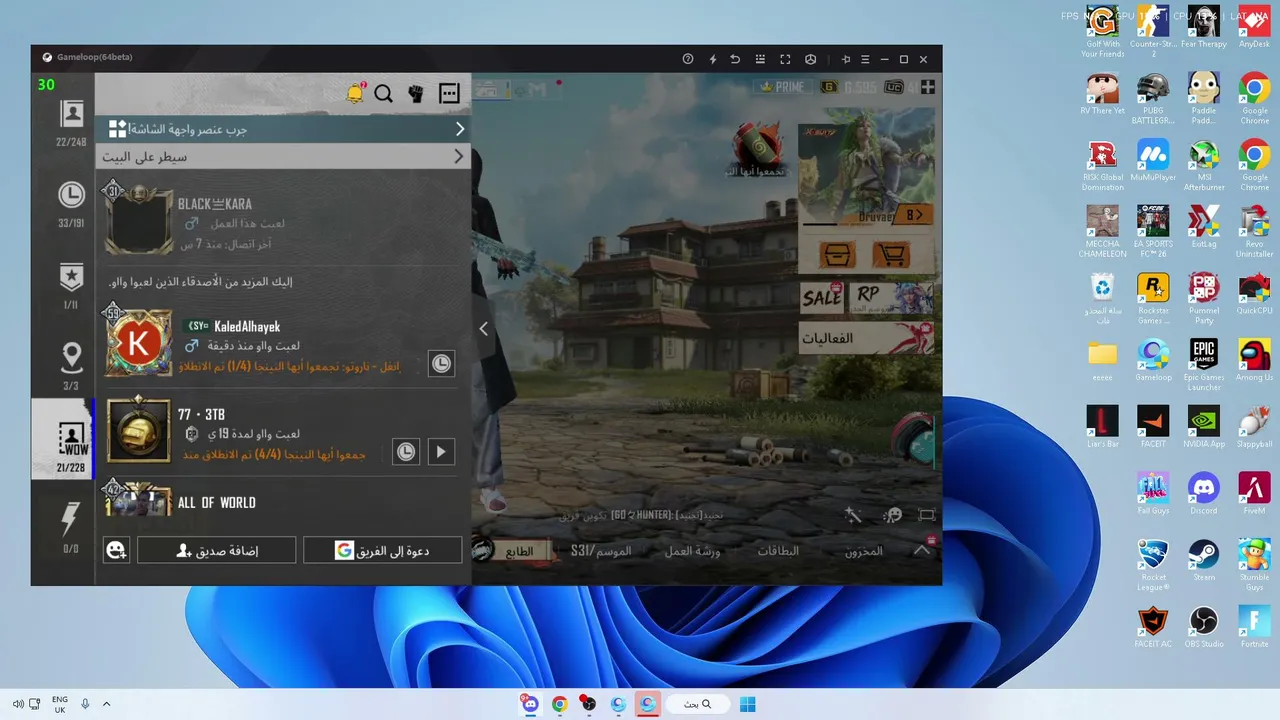Open the Gameloop user account icon
1280x720 pixels.
tap(810, 59)
